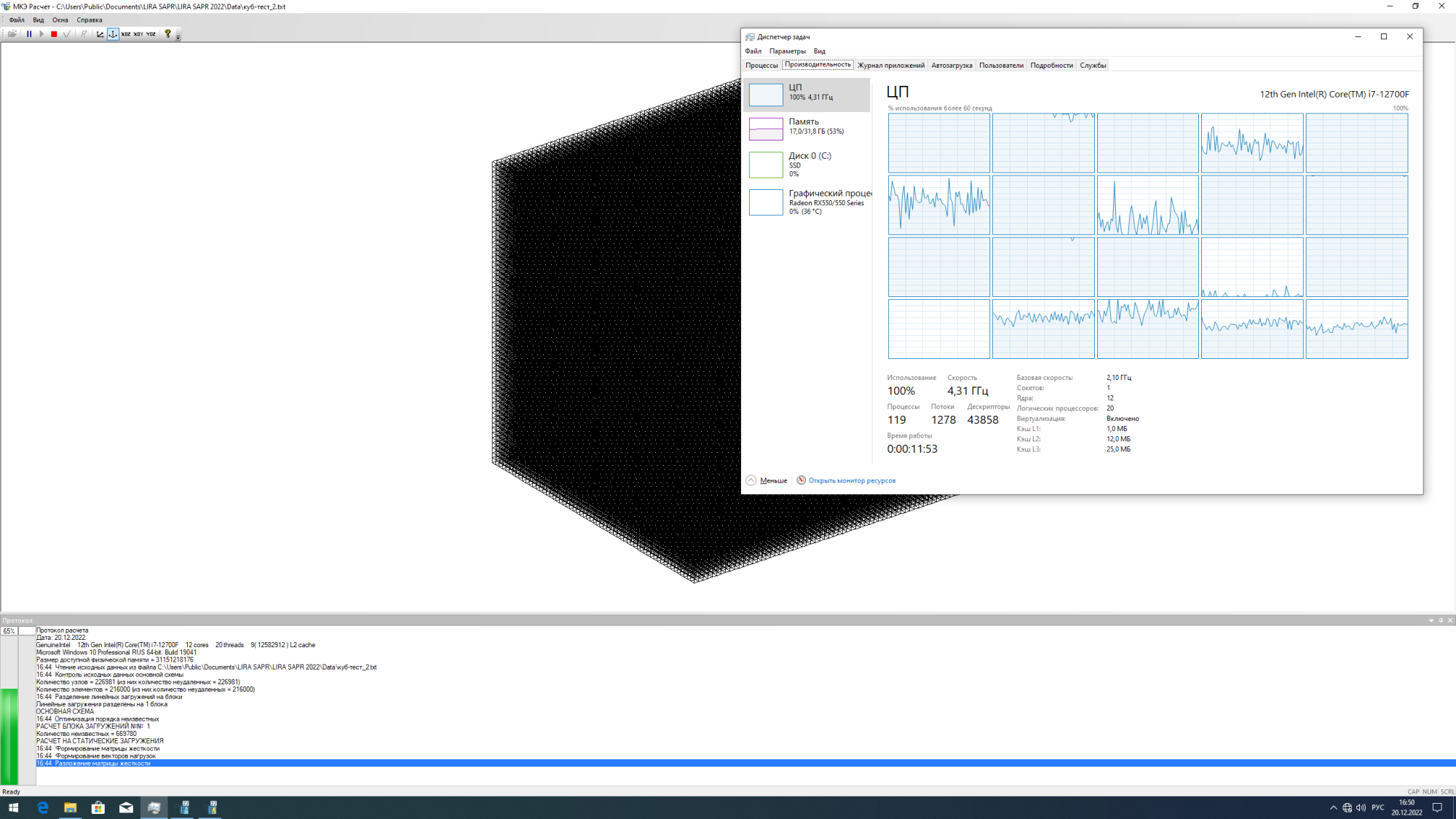Click the yellow question mark help icon
1456x819 pixels.
[x=167, y=33]
